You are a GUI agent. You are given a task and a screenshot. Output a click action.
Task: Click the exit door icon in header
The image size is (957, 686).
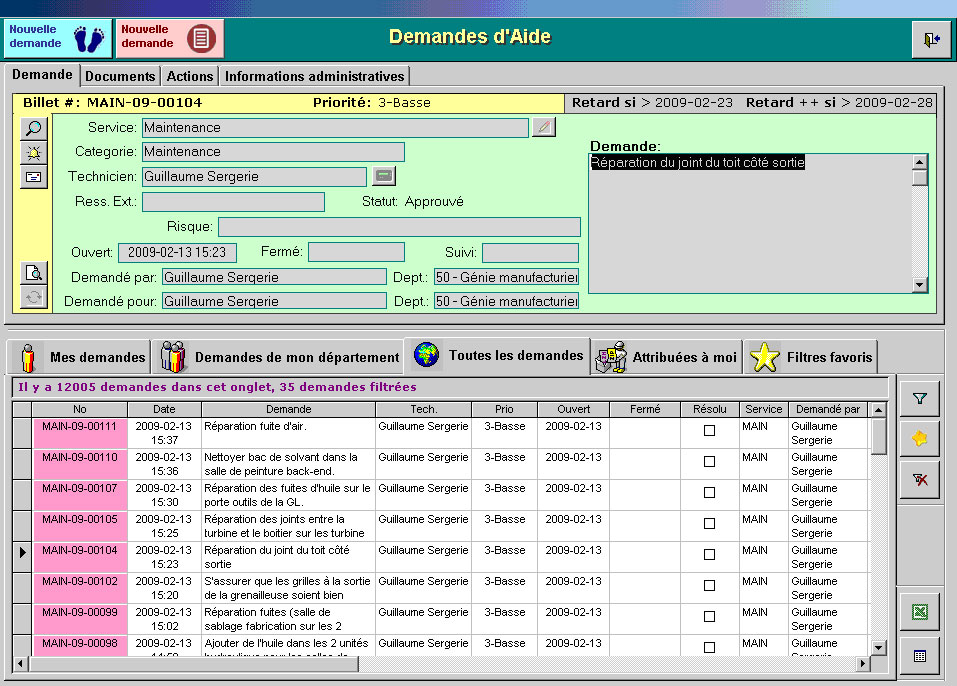[x=931, y=40]
